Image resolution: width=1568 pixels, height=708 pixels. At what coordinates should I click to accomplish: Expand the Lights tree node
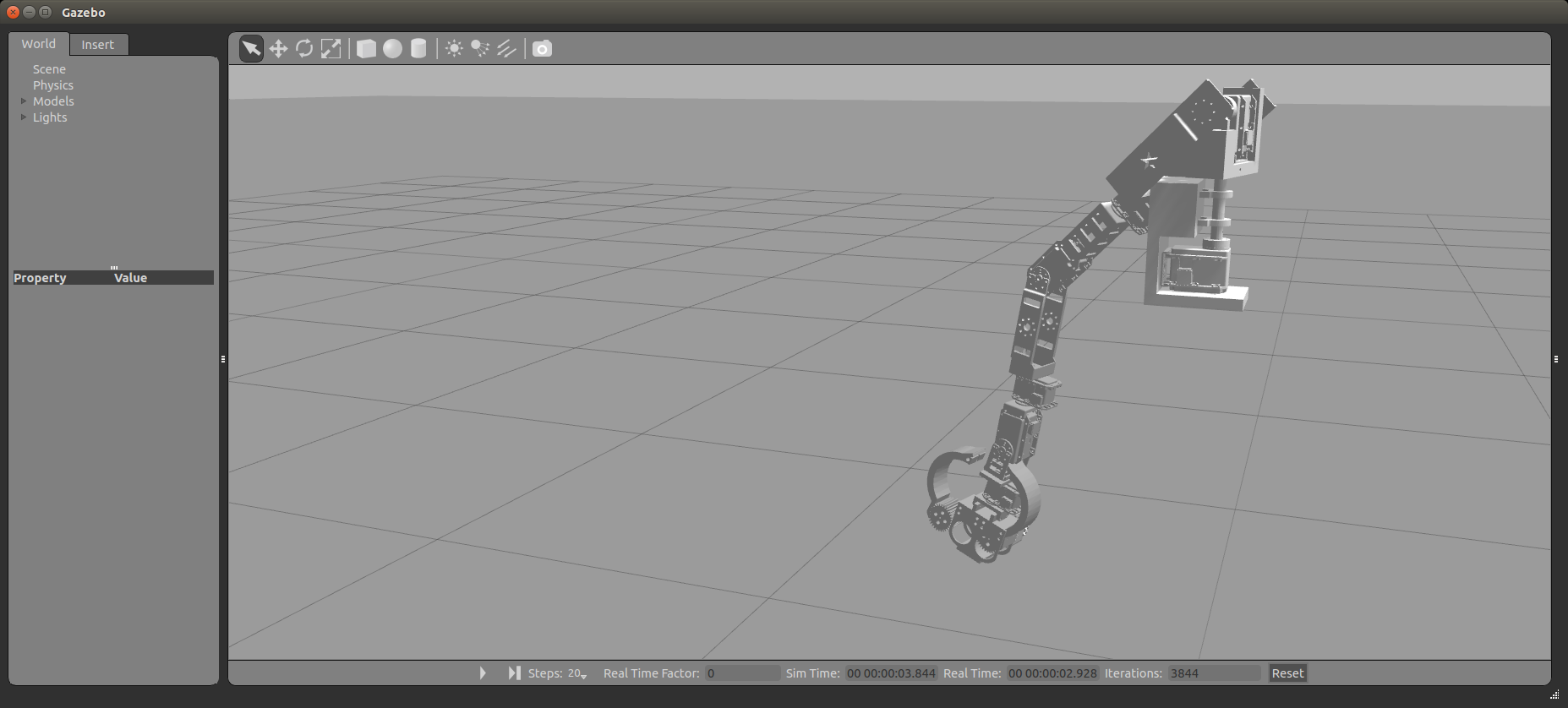click(x=24, y=117)
